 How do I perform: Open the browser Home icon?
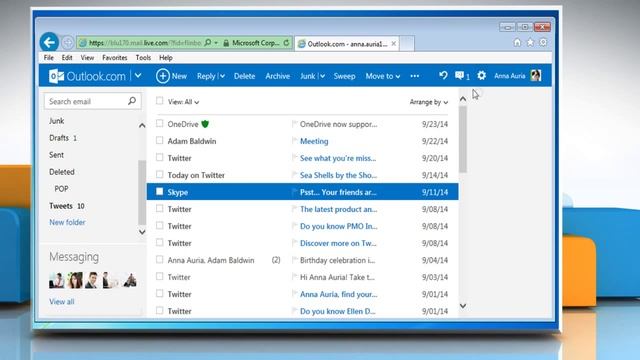click(517, 42)
